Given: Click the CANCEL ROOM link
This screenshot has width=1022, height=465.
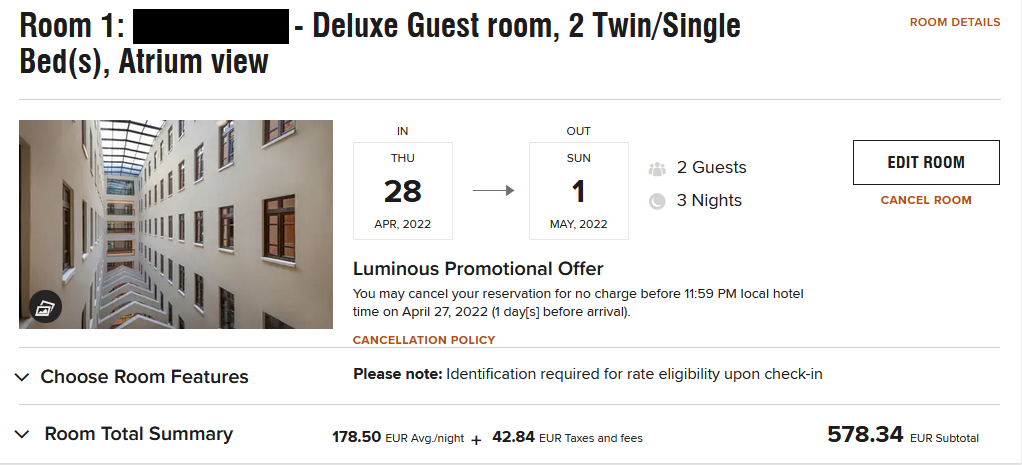Looking at the screenshot, I should point(926,200).
